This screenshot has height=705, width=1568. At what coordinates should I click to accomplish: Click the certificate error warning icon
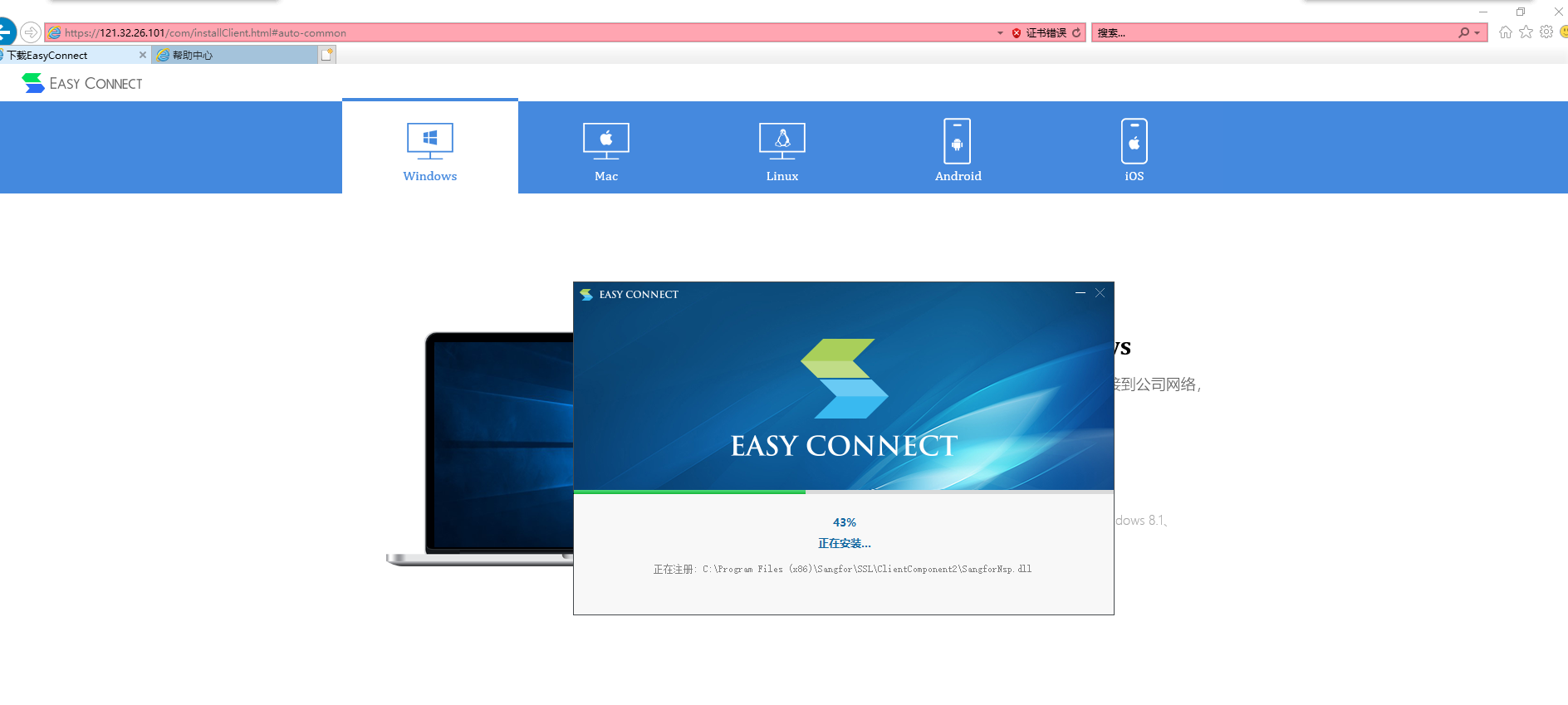pos(1017,33)
